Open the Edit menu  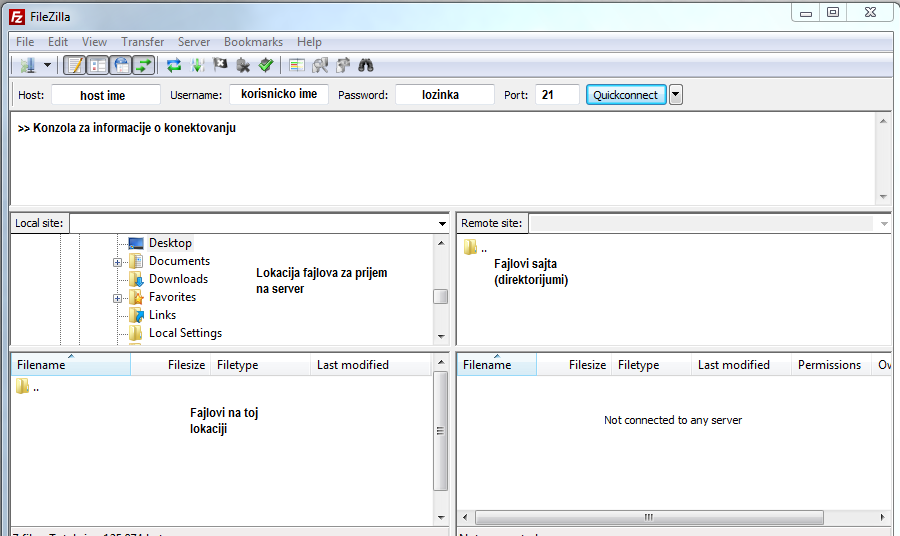click(57, 42)
